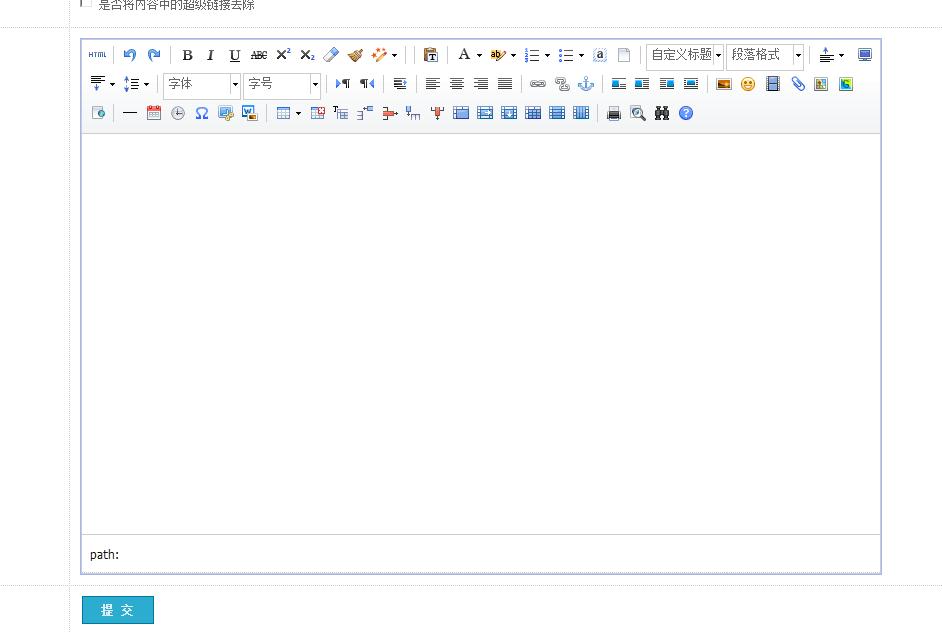This screenshot has height=633, width=942.
Task: Toggle italic formatting
Action: click(210, 55)
